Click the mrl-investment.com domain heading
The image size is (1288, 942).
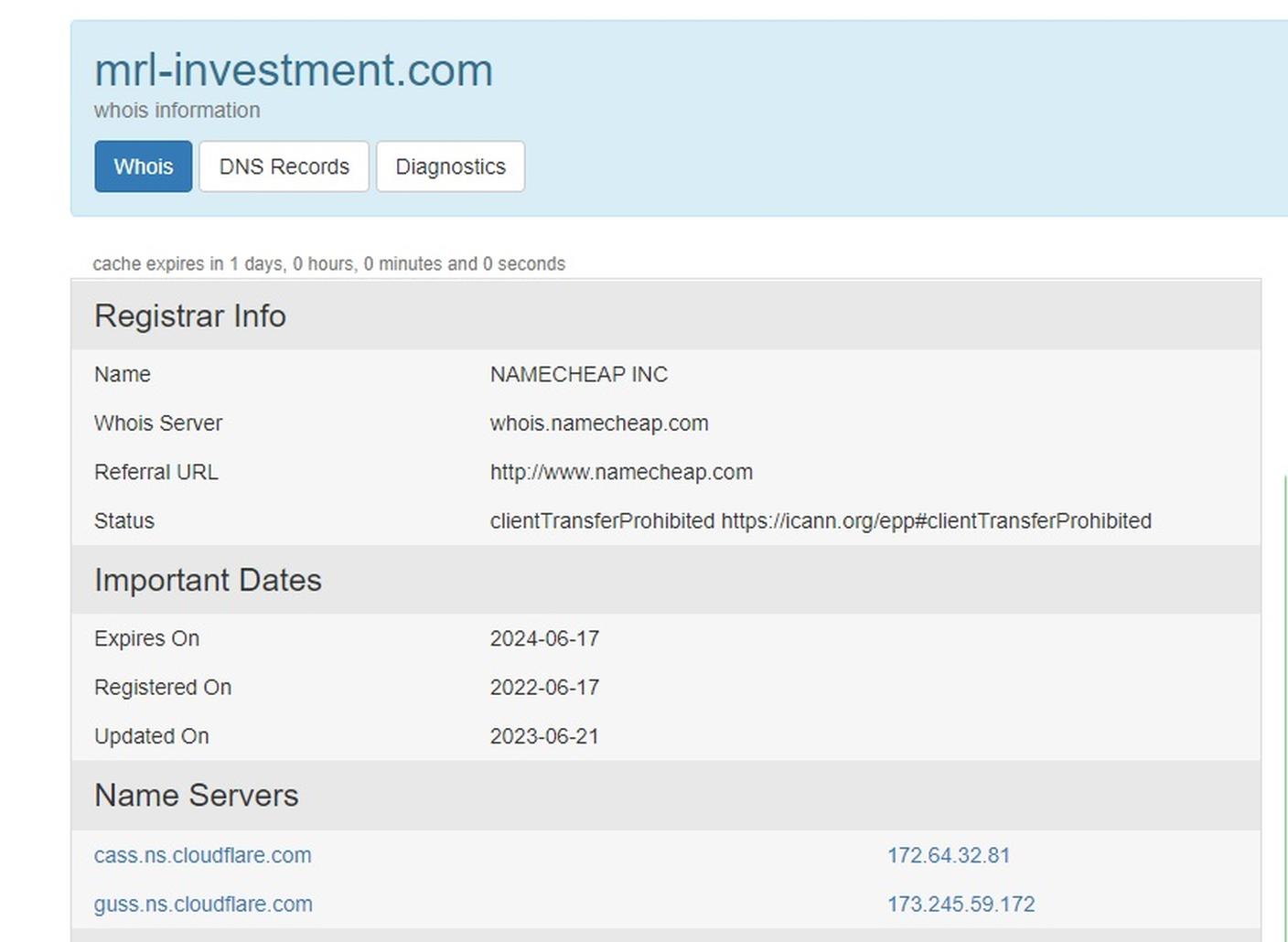[294, 70]
